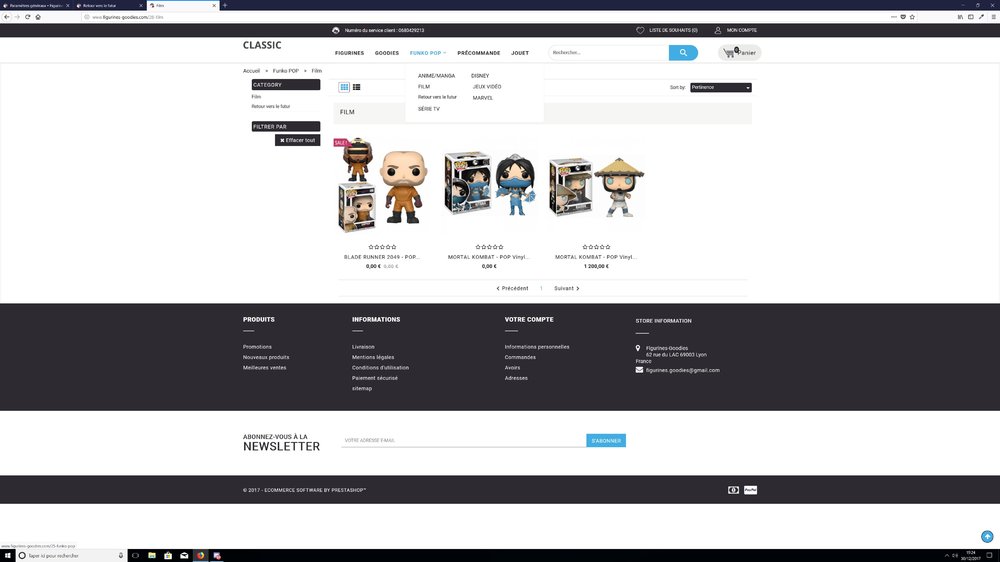The width and height of the screenshot is (1000, 562).
Task: Select Marvel in the submenu
Action: tap(483, 98)
